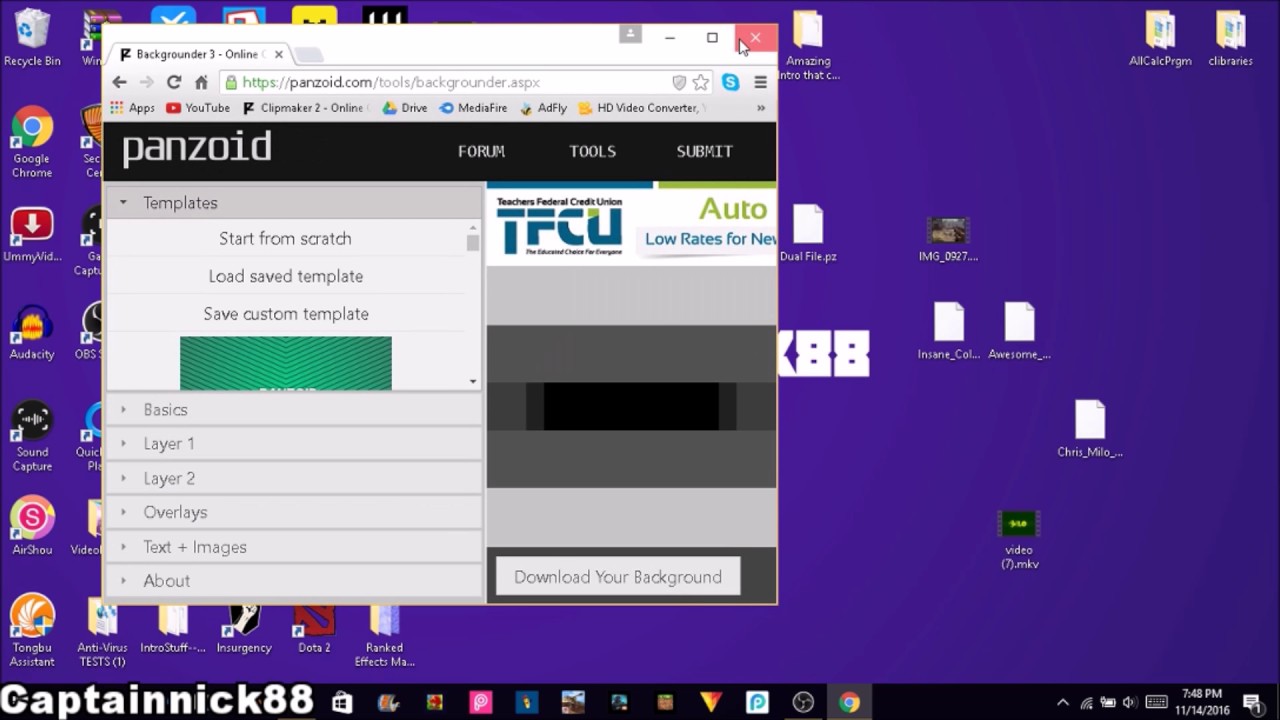Screen dimensions: 1280x720
Task: Open the YouTube bookmark
Action: click(198, 108)
